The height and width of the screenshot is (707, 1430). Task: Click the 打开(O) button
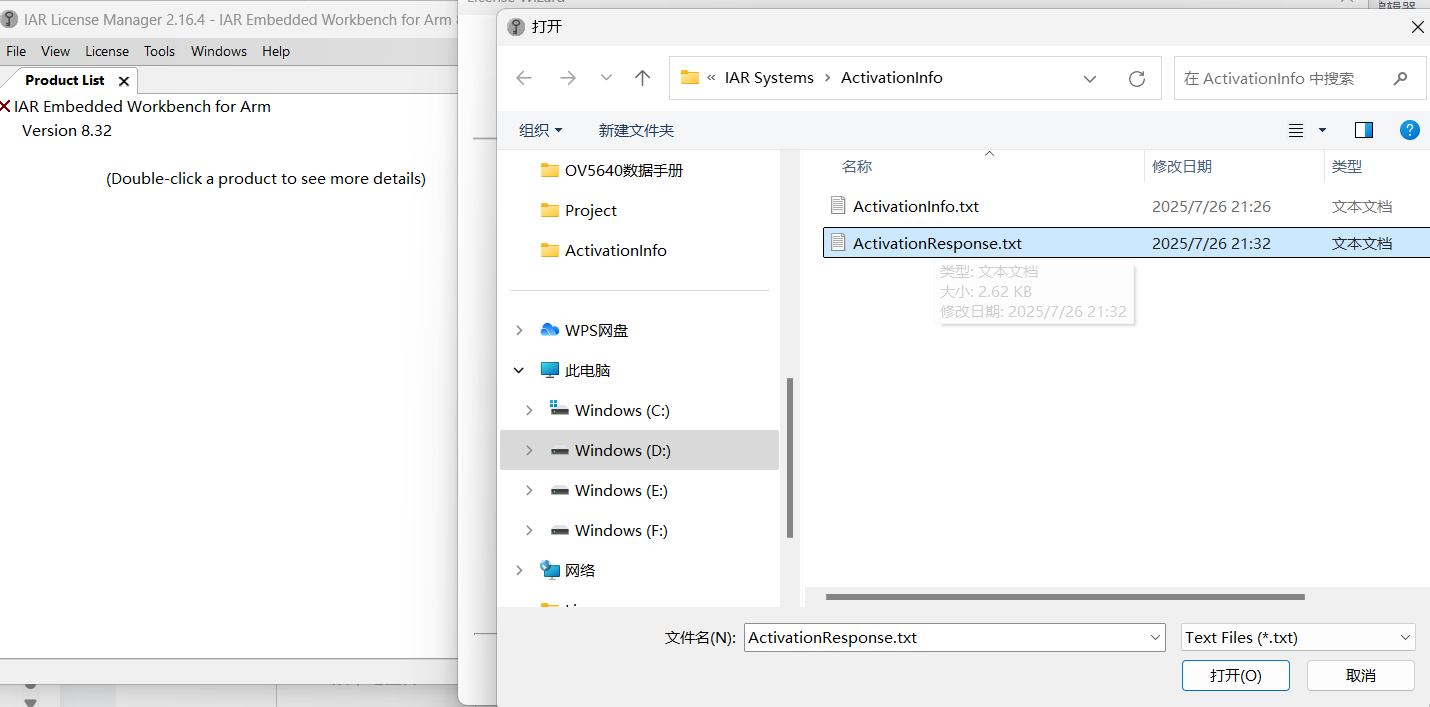tap(1236, 675)
